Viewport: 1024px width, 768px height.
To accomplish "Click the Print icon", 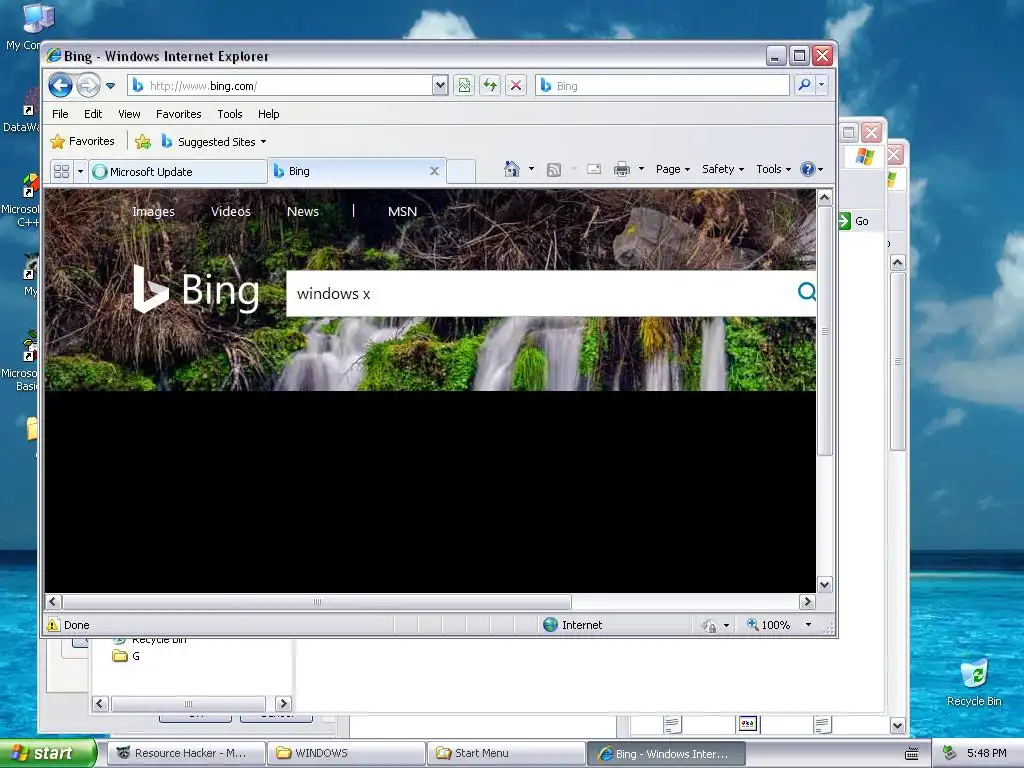I will tap(622, 170).
